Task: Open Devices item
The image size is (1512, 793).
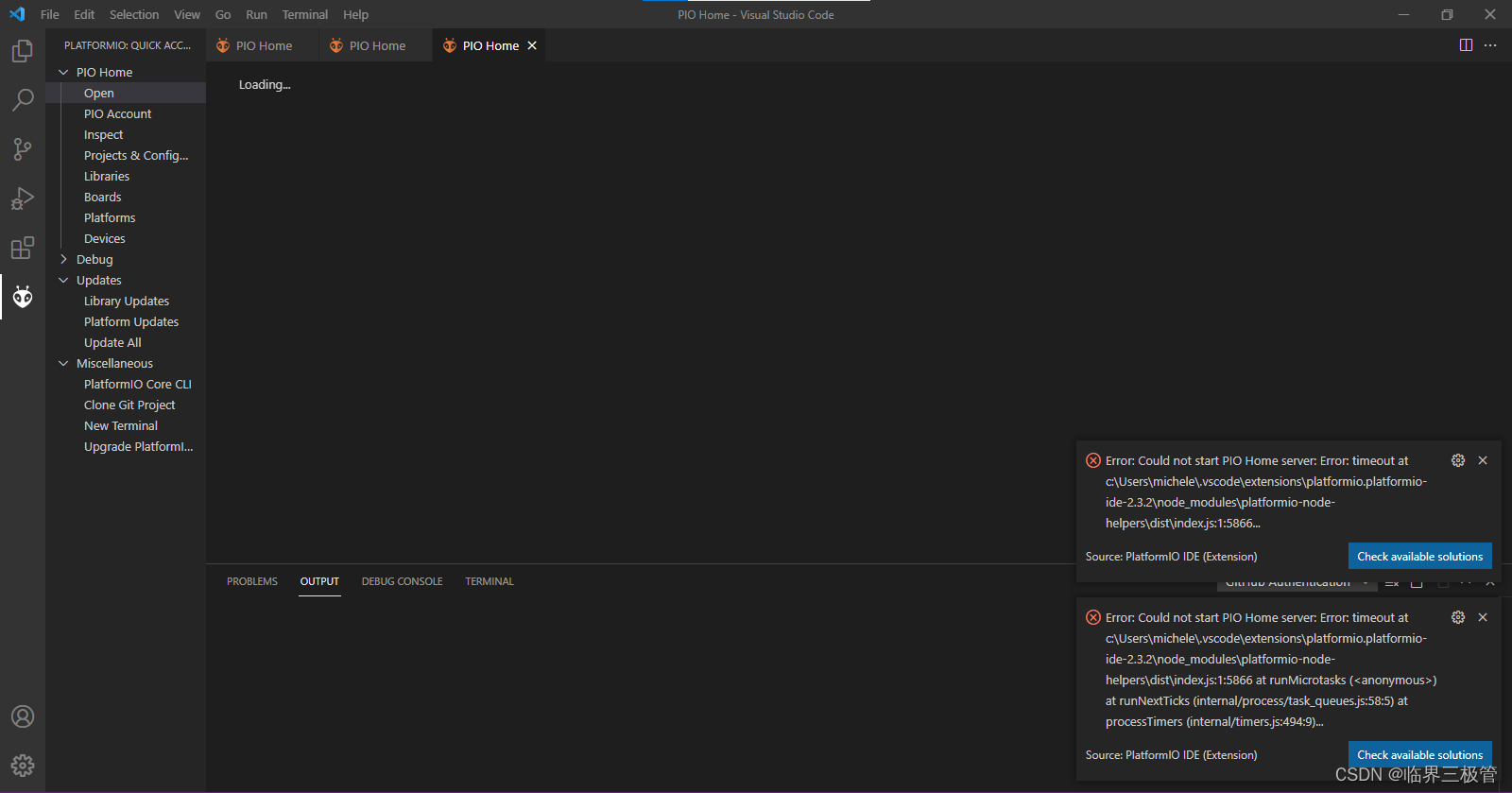Action: (126, 238)
